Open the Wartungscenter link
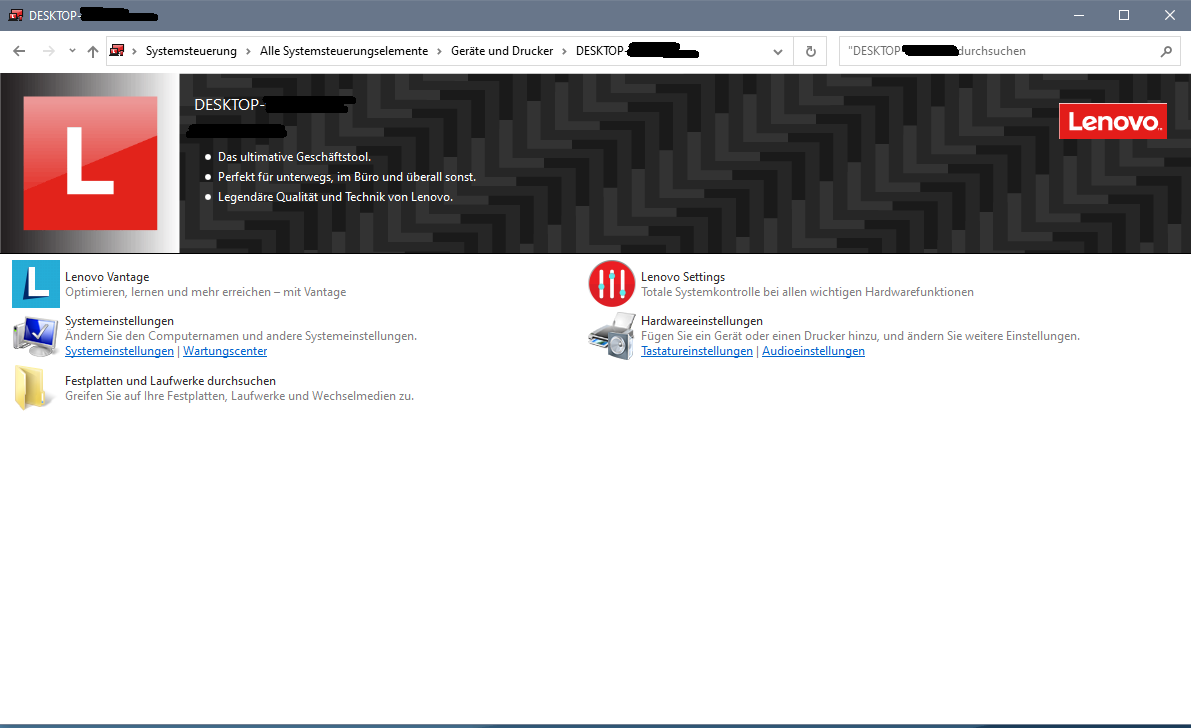Viewport: 1191px width, 728px height. point(225,351)
